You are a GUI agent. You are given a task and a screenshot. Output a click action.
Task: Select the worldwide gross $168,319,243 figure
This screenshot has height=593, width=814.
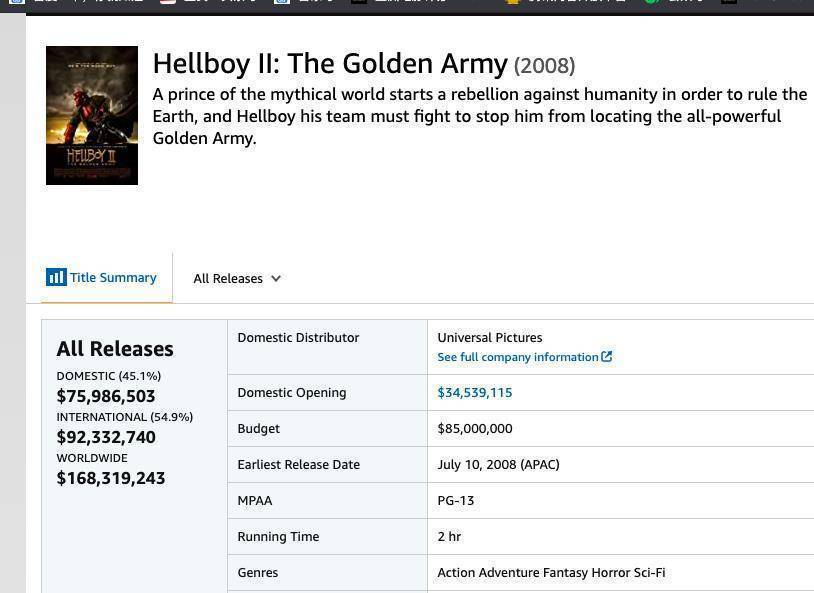point(111,478)
